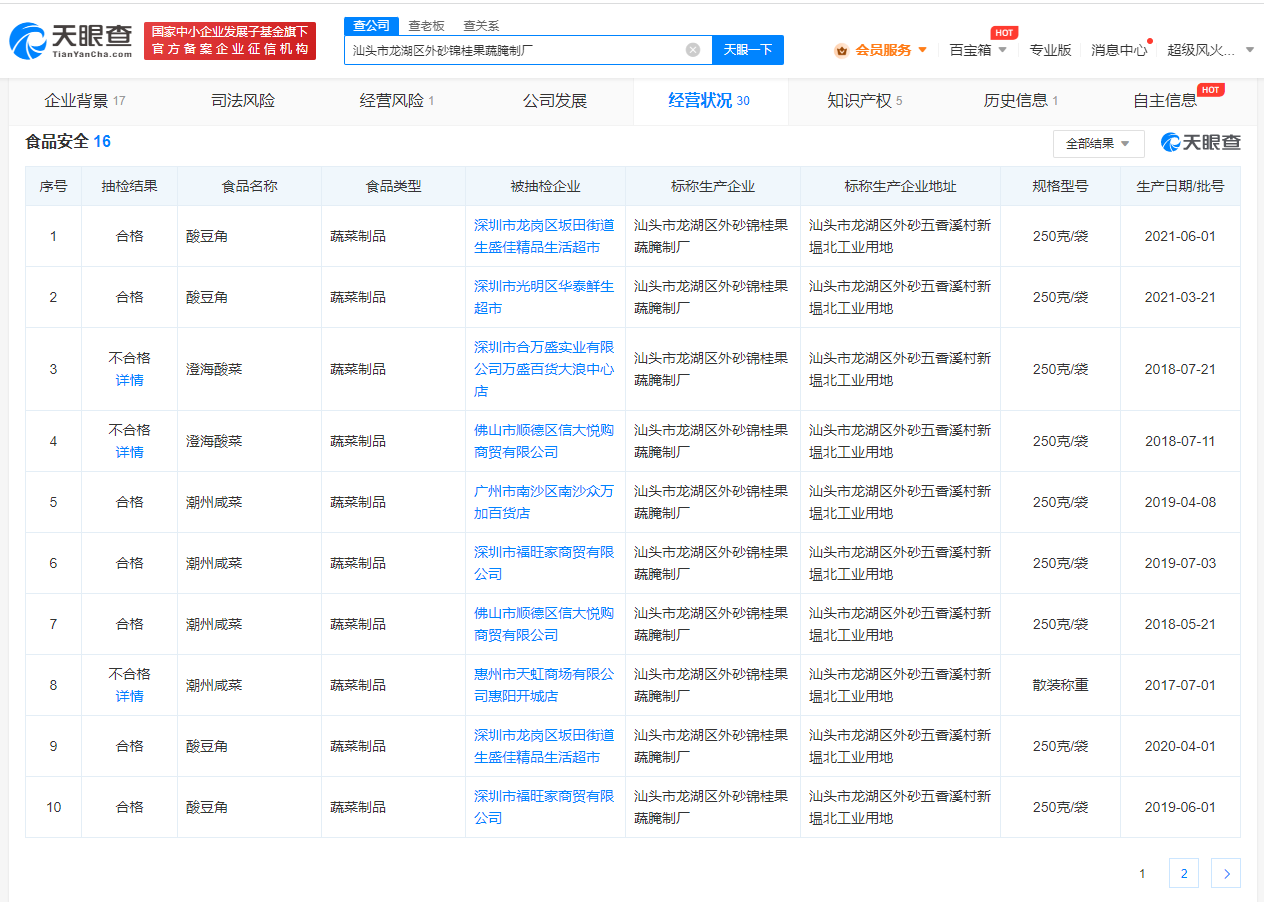Go to pagination page 2
1264x902 pixels.
(1184, 873)
